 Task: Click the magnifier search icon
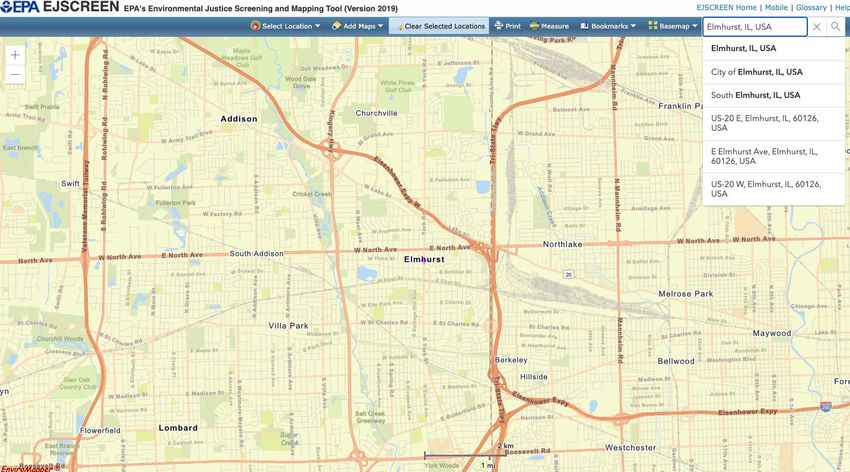pyautogui.click(x=835, y=27)
